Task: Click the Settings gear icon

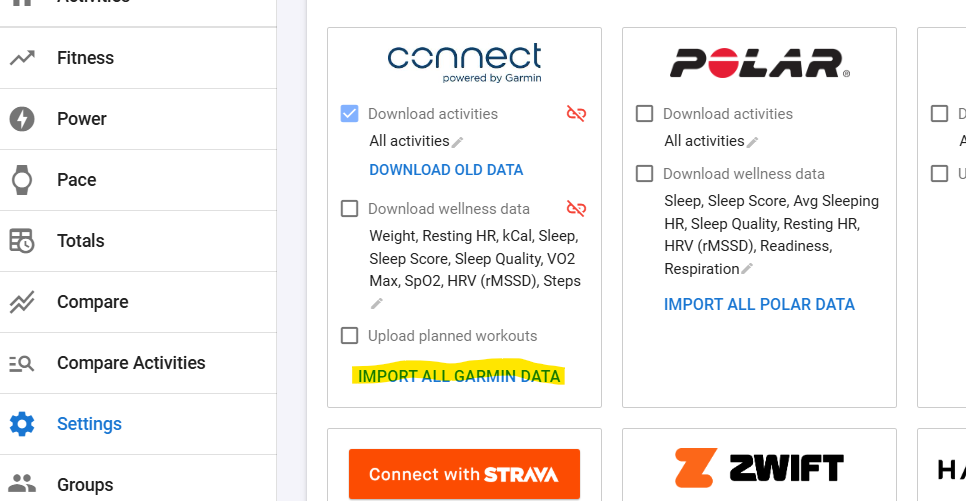Action: click(x=22, y=424)
